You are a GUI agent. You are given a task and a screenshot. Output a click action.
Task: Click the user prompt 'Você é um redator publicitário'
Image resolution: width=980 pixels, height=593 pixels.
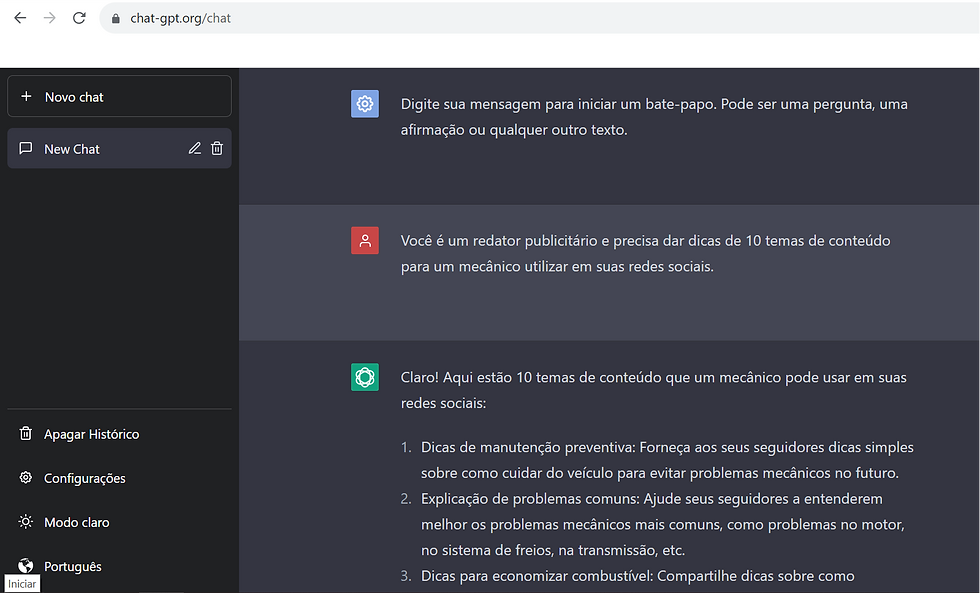[x=646, y=254]
